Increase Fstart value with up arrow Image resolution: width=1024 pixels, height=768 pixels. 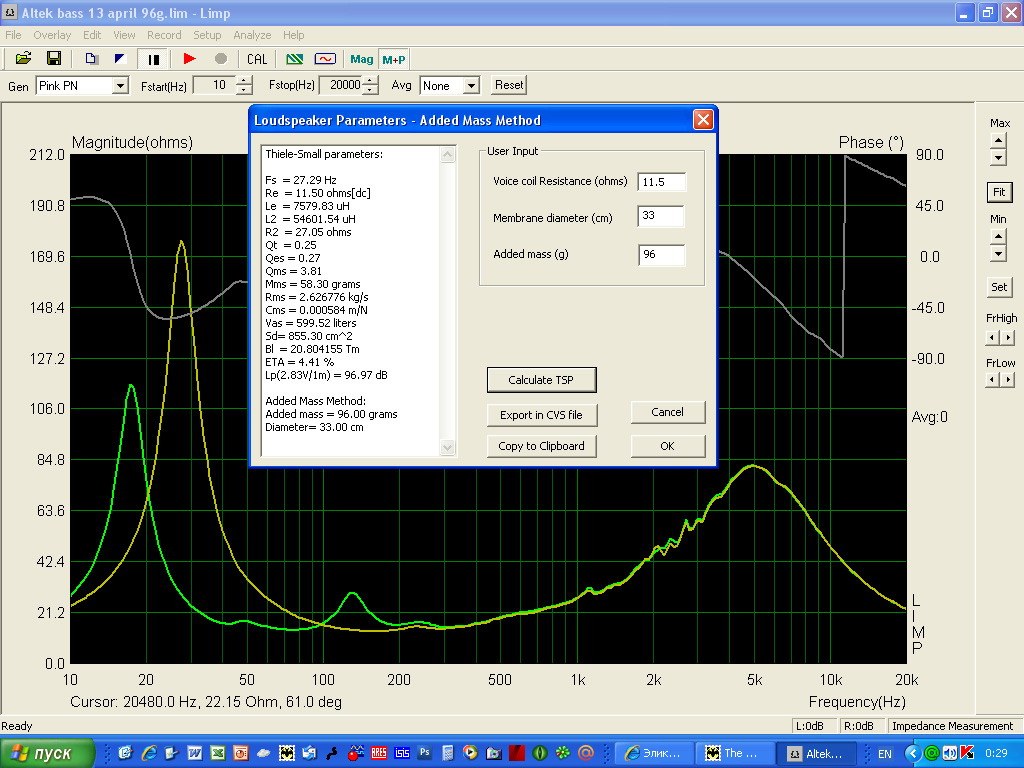[x=244, y=81]
